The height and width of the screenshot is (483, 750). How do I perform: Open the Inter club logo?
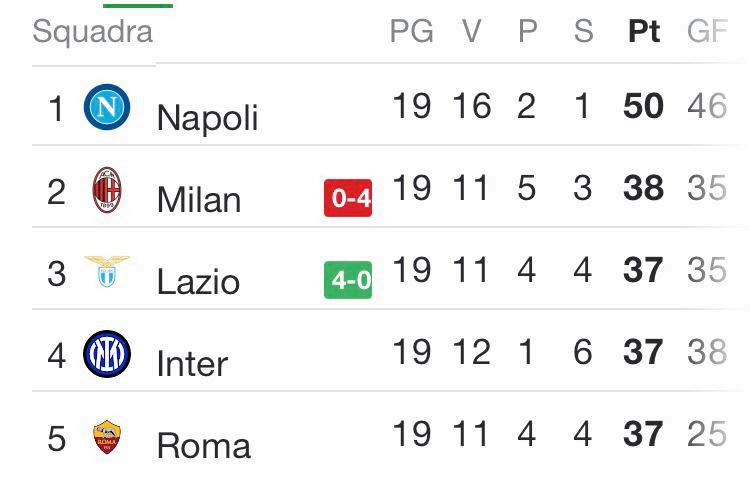coord(107,354)
